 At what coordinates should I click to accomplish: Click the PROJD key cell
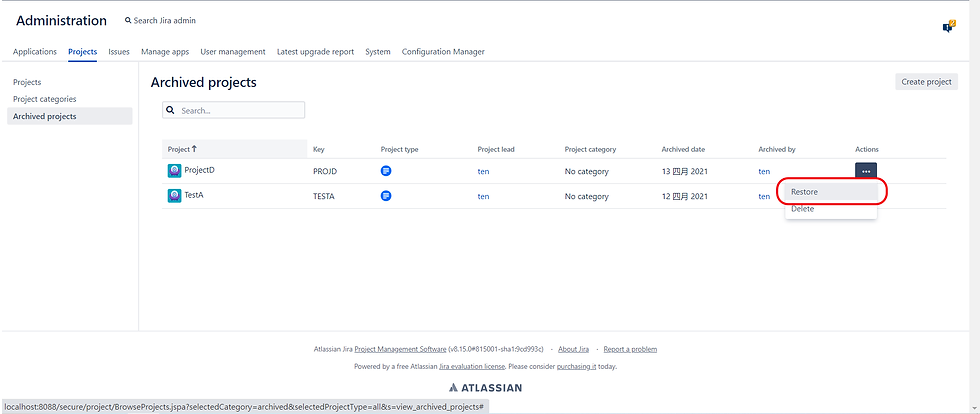(325, 171)
